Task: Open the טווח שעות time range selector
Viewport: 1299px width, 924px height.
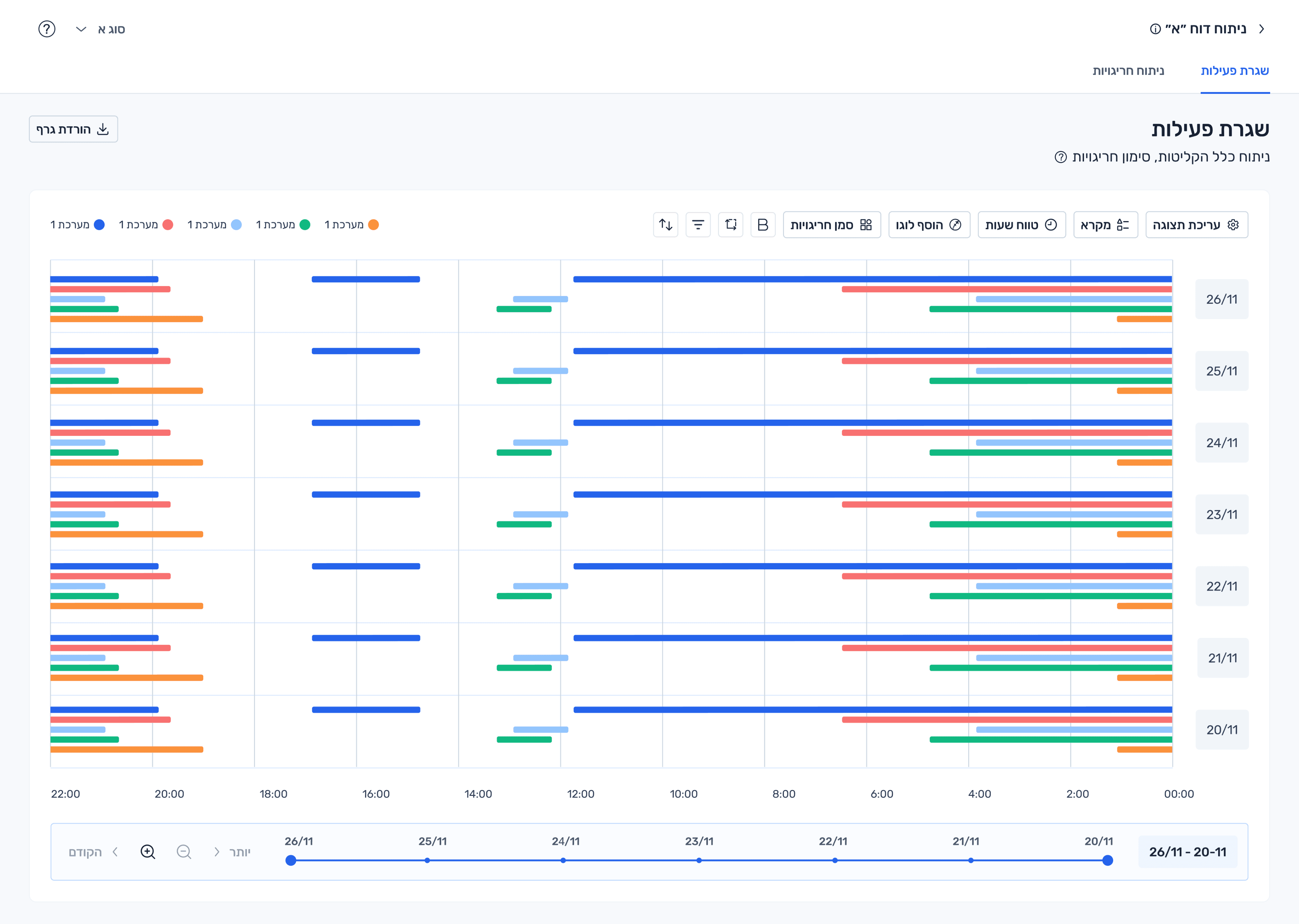Action: (x=1022, y=225)
